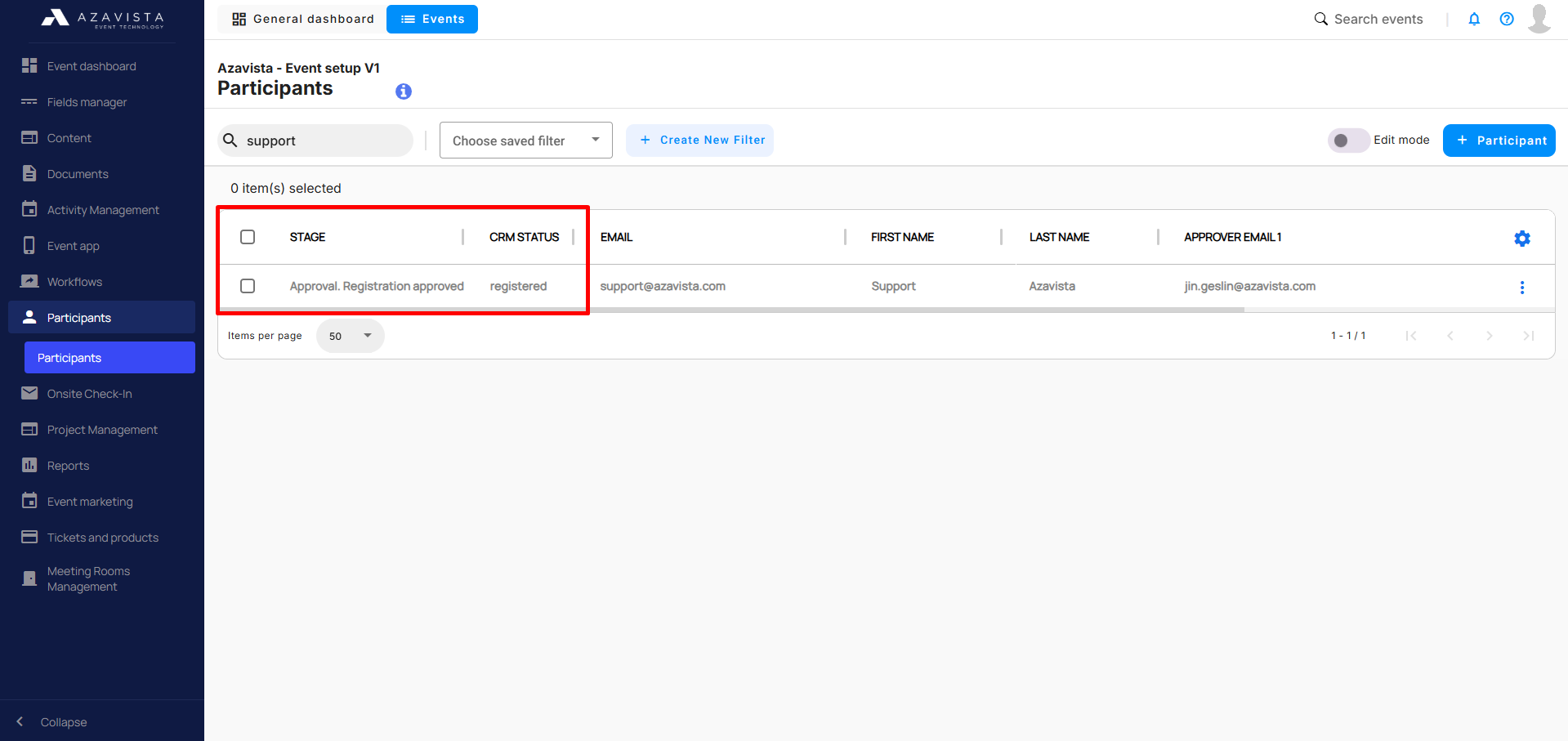
Task: Click Search events in the top bar
Action: 1369,19
